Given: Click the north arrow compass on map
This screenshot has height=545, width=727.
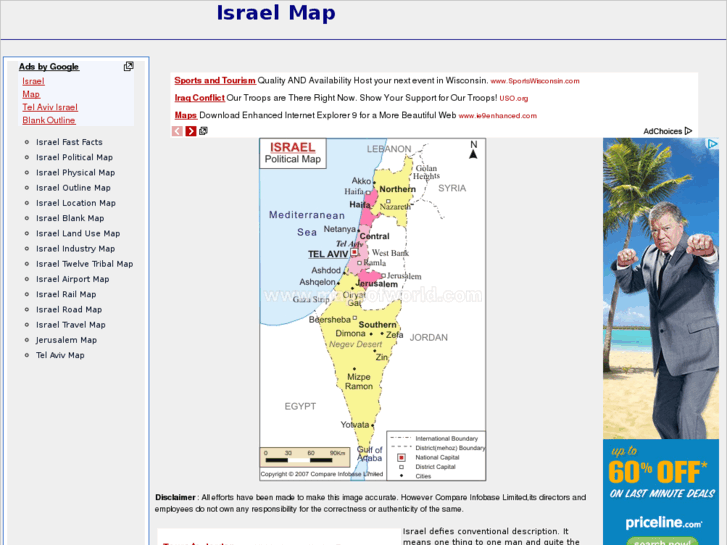Looking at the screenshot, I should [x=473, y=150].
